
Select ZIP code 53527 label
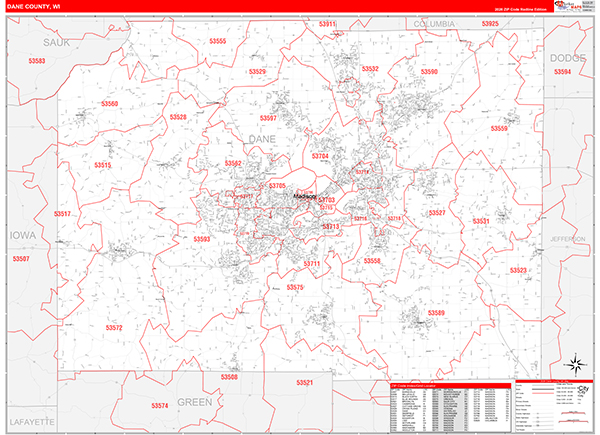[x=437, y=213]
